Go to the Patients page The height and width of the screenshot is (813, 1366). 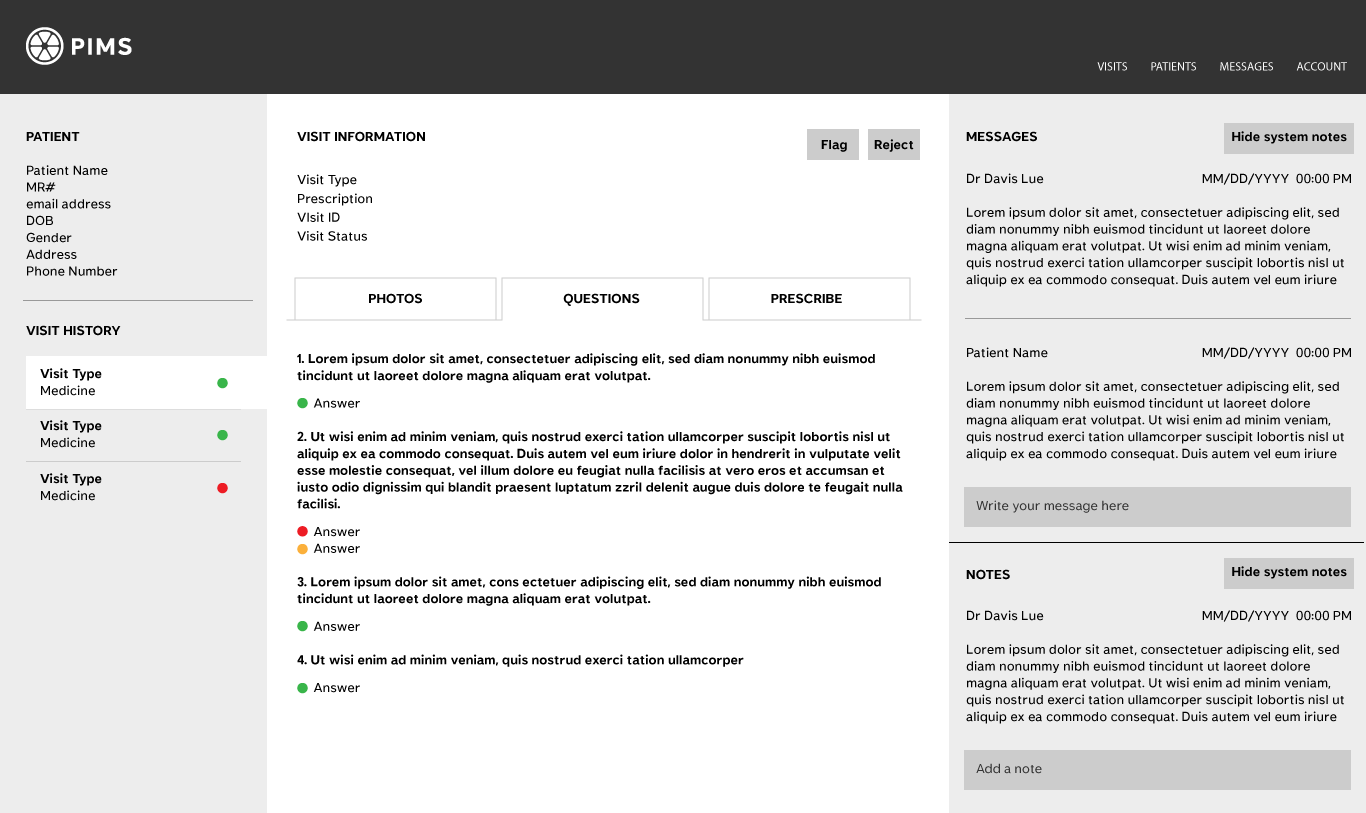point(1173,67)
